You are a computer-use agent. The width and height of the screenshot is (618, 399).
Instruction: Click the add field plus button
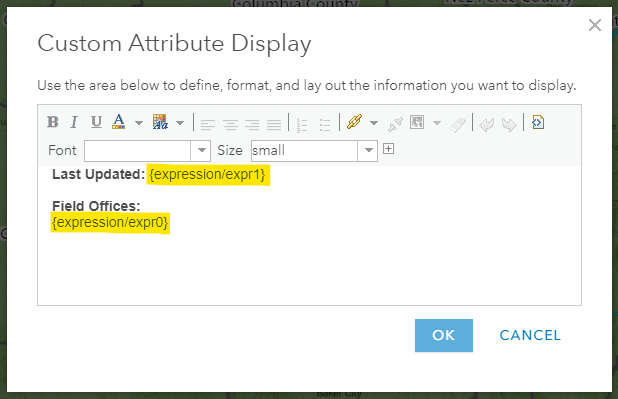pos(389,149)
